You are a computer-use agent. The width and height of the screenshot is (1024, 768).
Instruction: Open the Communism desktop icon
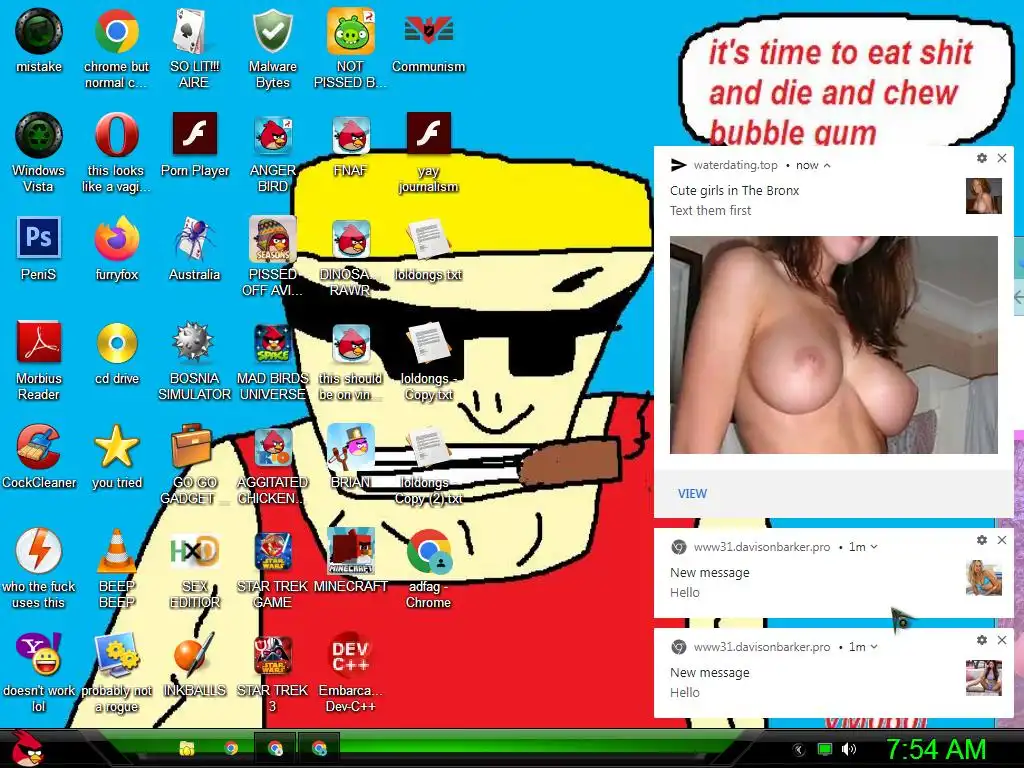[x=428, y=41]
